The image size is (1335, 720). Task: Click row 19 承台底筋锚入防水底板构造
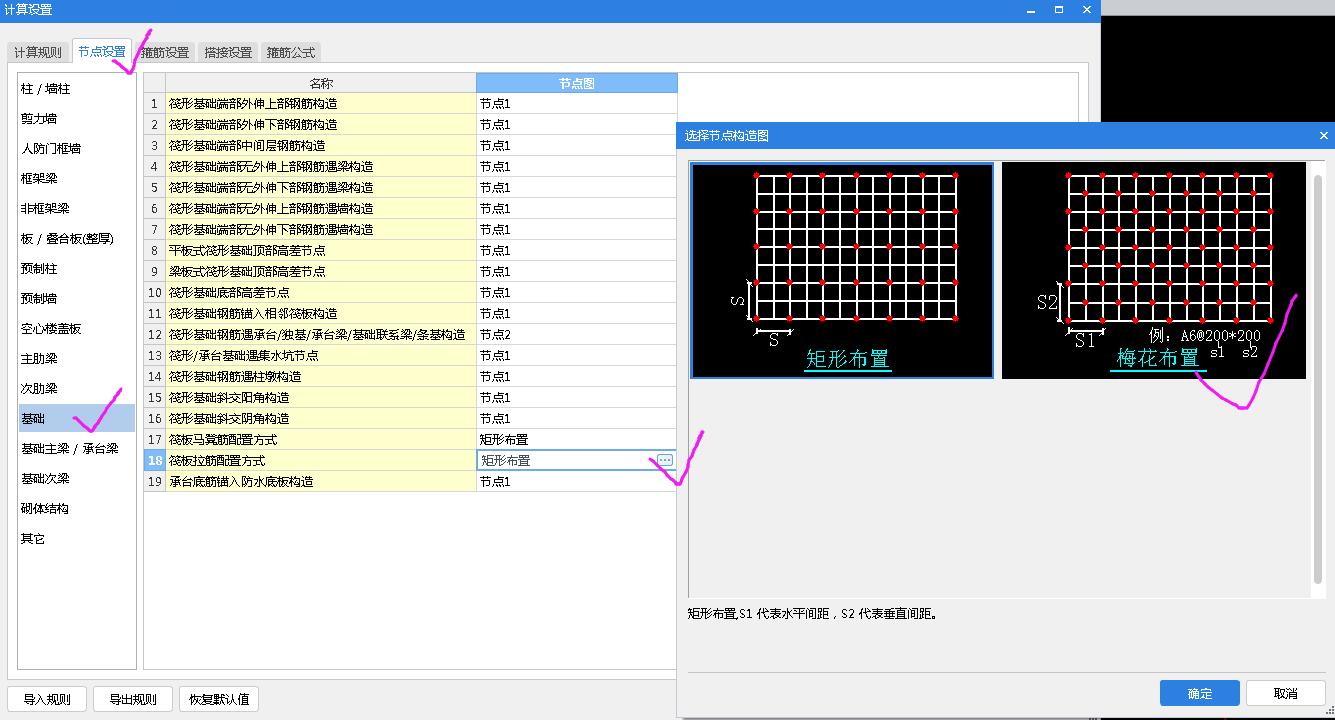click(321, 482)
